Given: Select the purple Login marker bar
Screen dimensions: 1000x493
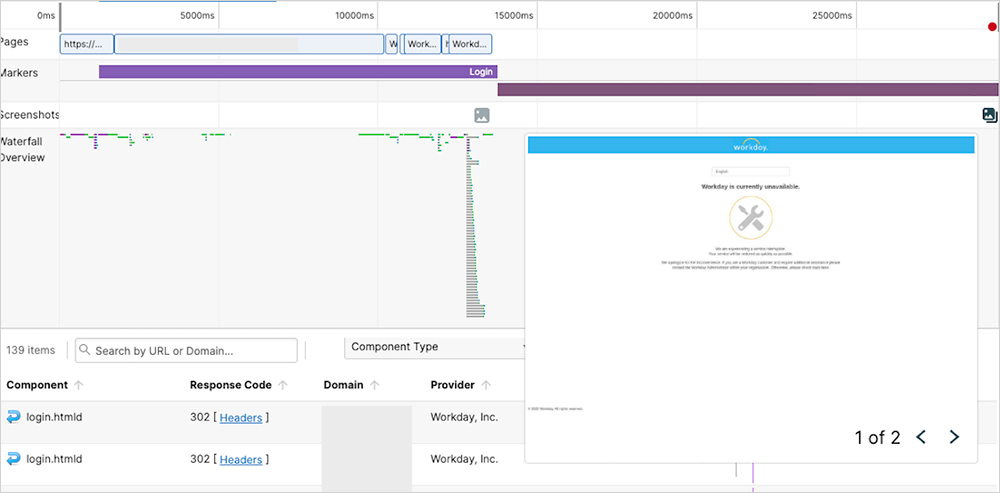Looking at the screenshot, I should click(297, 72).
